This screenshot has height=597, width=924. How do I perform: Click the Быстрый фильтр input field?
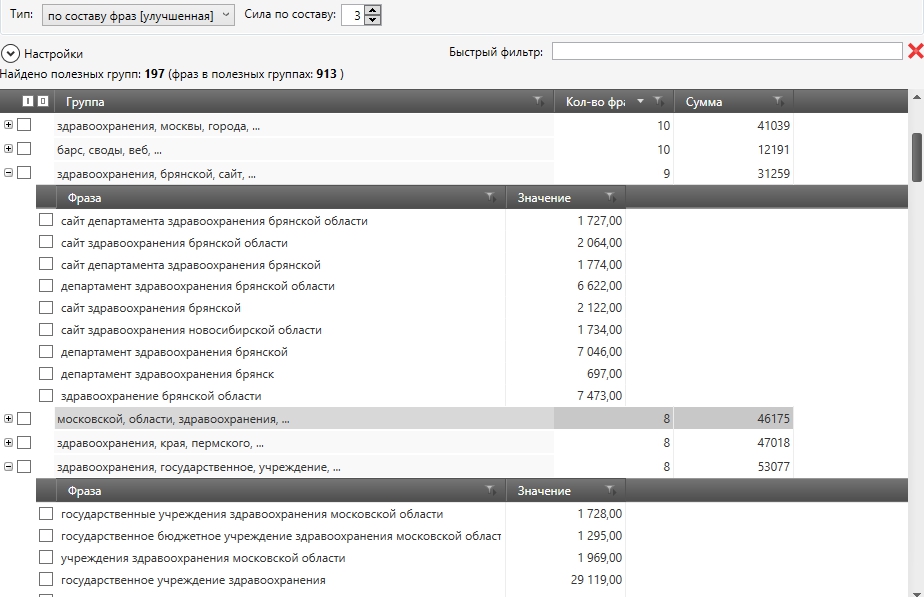(726, 51)
